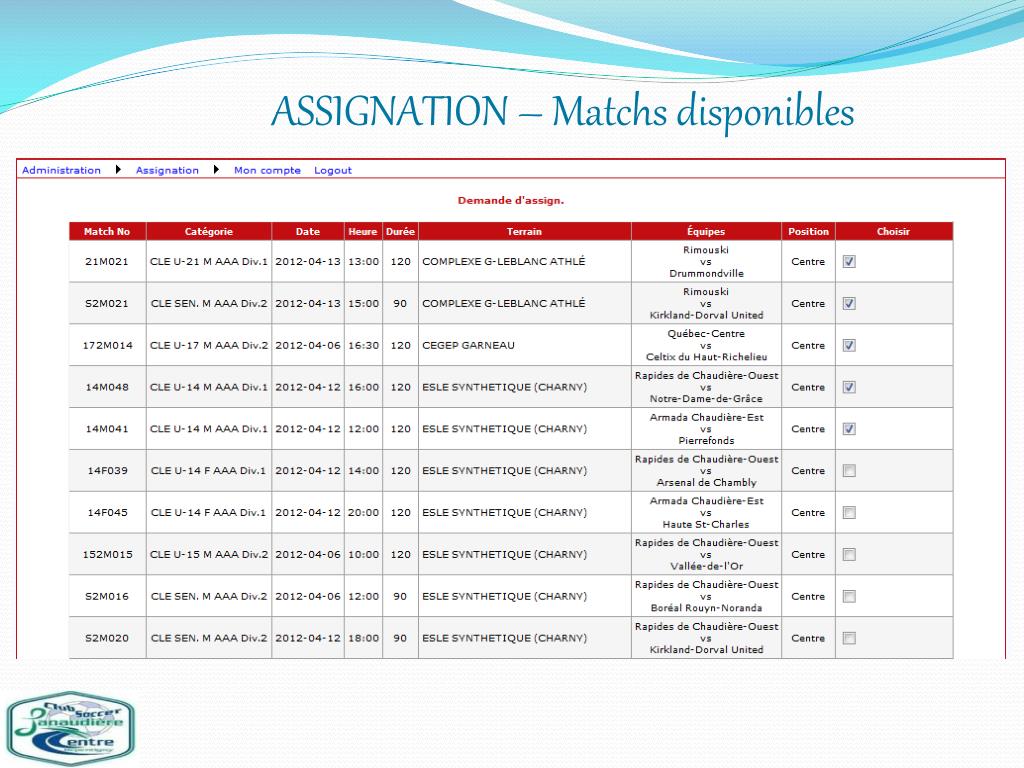This screenshot has height=768, width=1024.
Task: Click team name Vallée-de-l'Or
Action: pyautogui.click(x=706, y=566)
